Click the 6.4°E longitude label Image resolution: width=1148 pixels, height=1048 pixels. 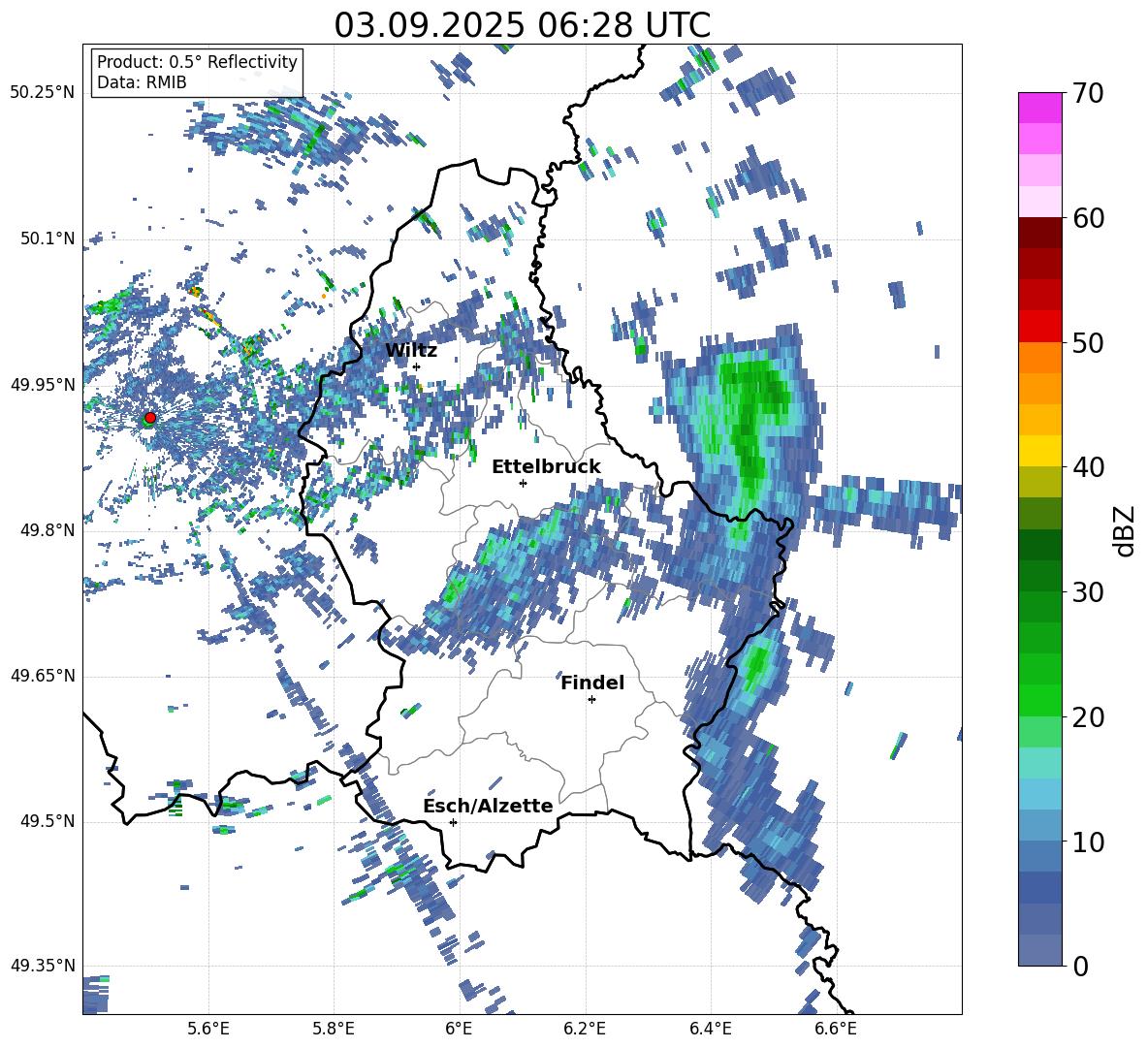(710, 1029)
